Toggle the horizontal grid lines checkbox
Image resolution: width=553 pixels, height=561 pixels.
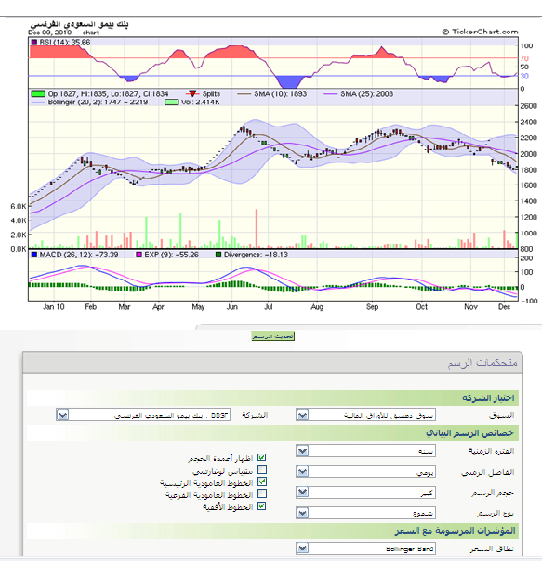pyautogui.click(x=262, y=506)
